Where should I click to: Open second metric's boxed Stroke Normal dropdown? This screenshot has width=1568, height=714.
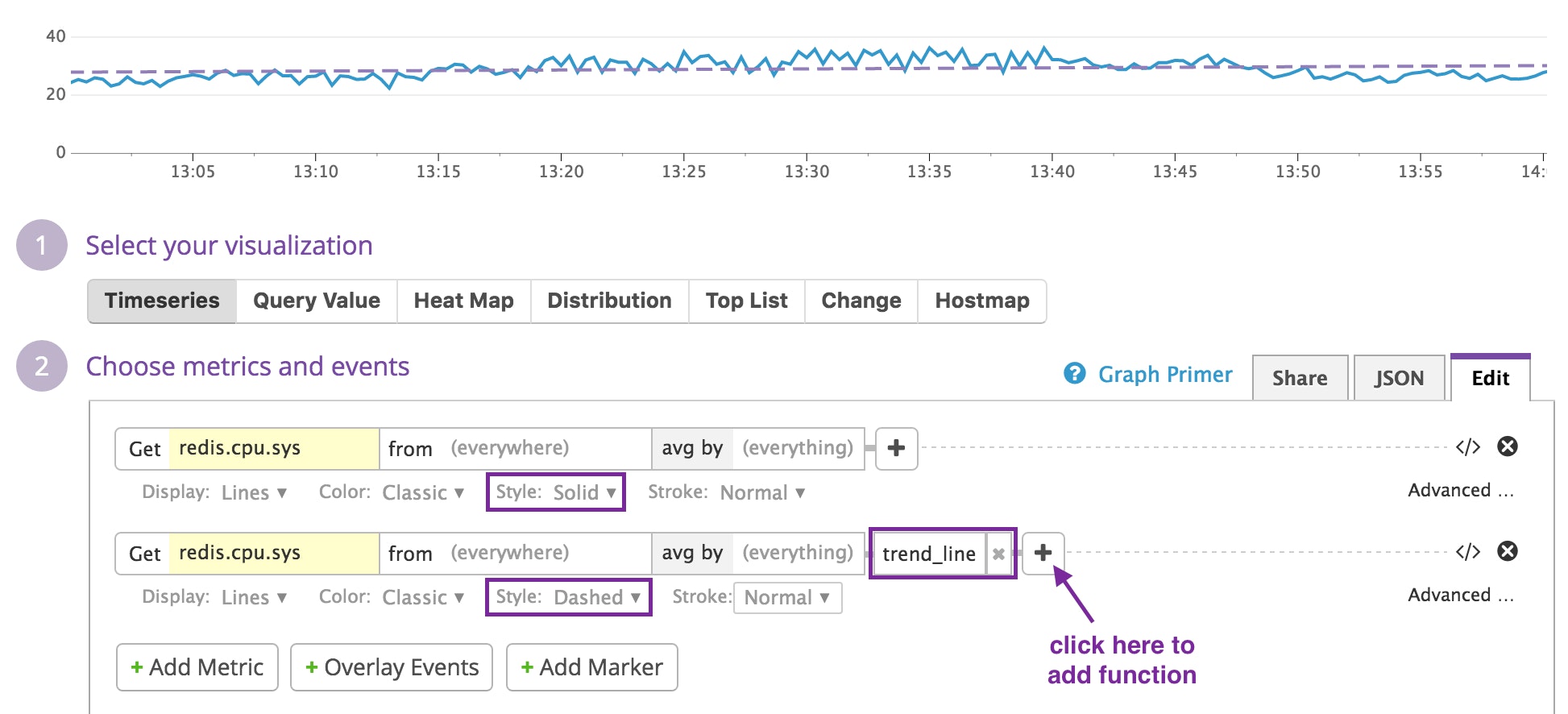(x=787, y=598)
